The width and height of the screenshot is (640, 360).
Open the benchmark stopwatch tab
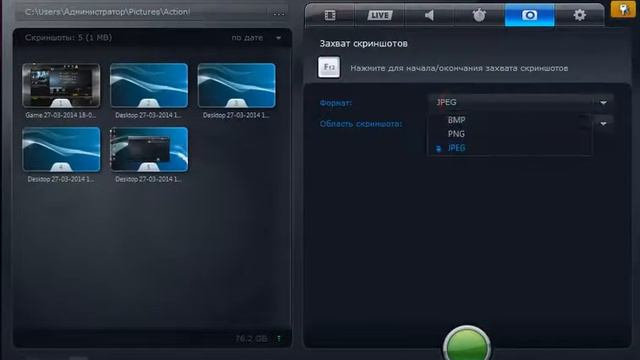479,16
